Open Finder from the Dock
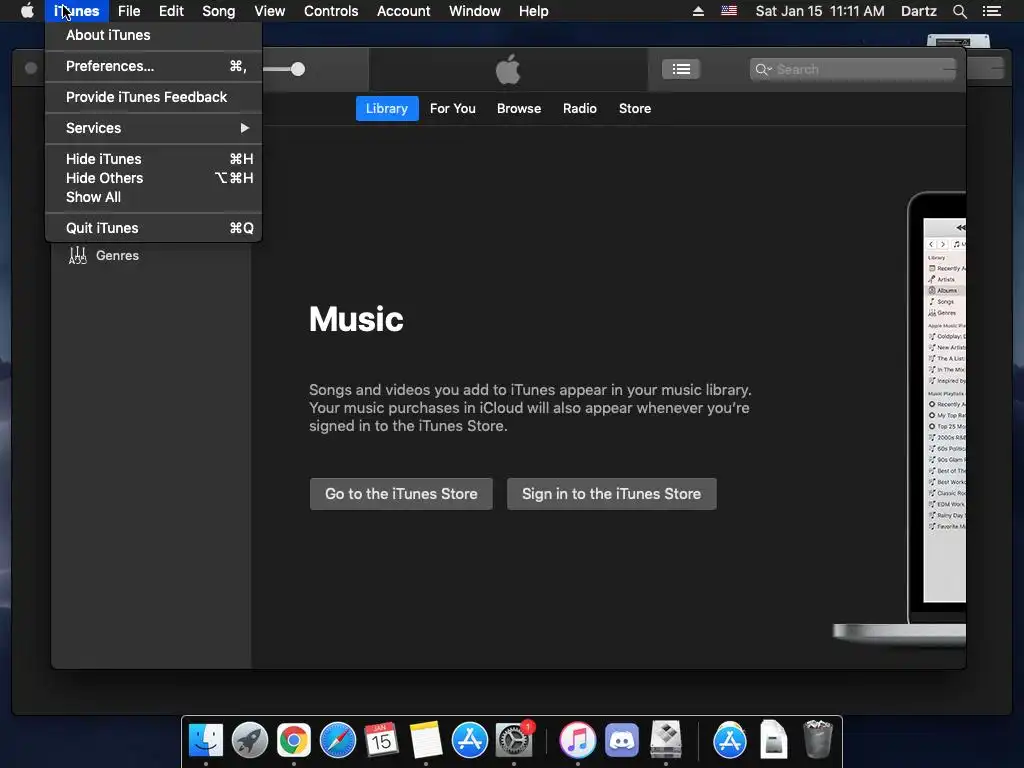 pyautogui.click(x=206, y=740)
